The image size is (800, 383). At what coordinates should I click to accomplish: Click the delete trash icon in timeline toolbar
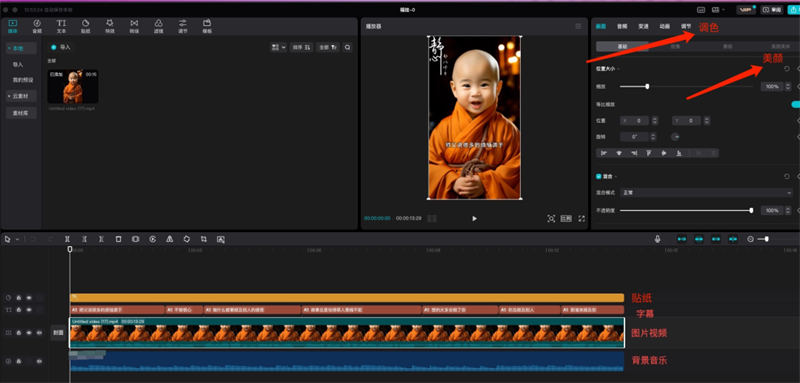point(118,239)
